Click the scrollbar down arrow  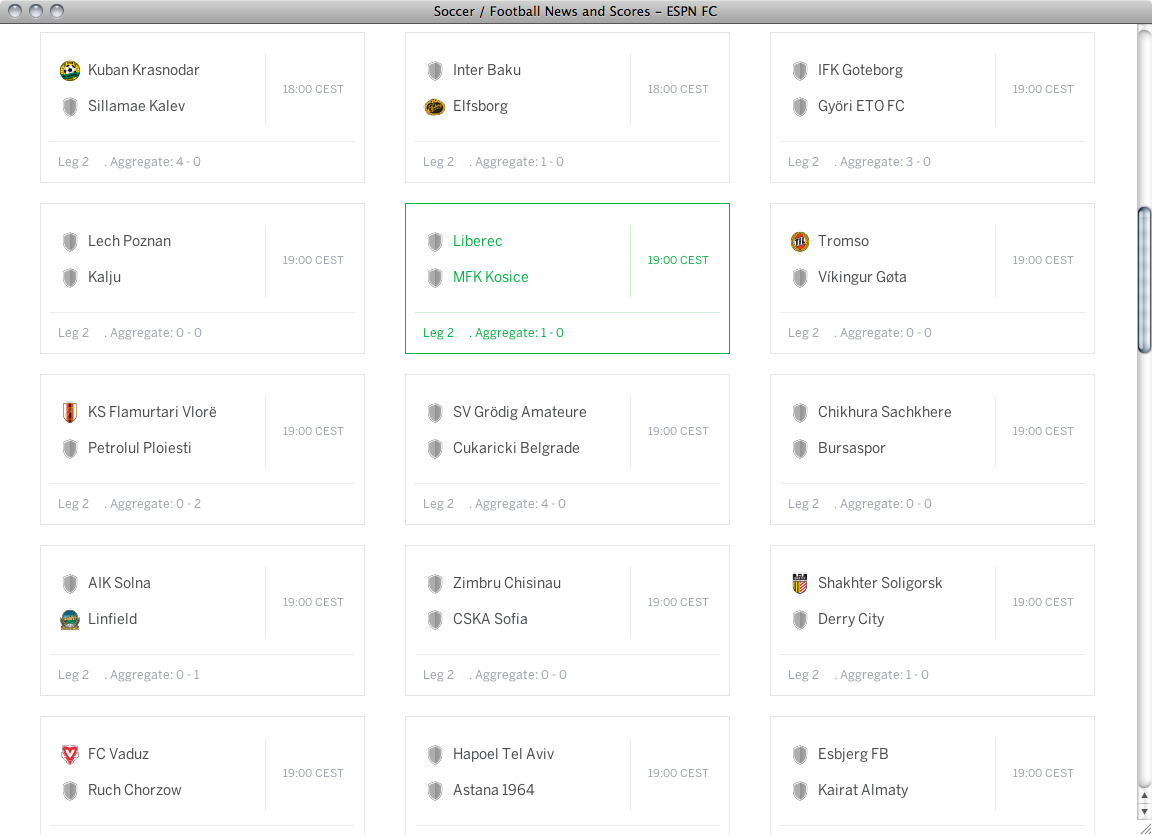coord(1144,811)
